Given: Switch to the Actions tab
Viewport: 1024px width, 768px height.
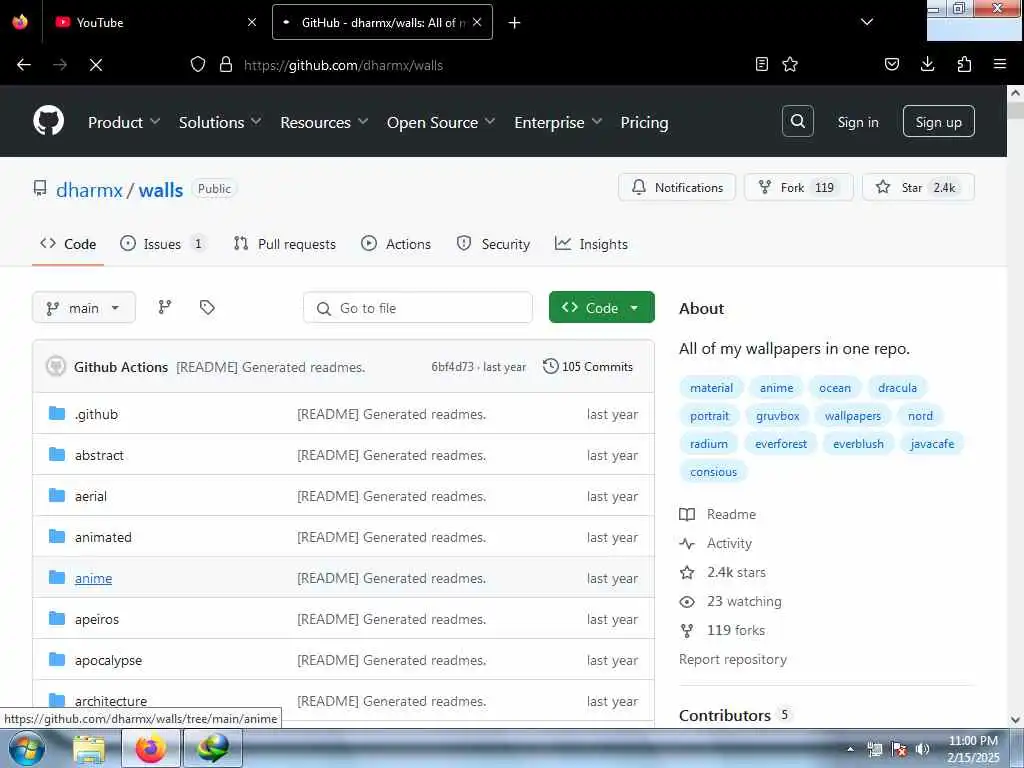Looking at the screenshot, I should coord(396,244).
